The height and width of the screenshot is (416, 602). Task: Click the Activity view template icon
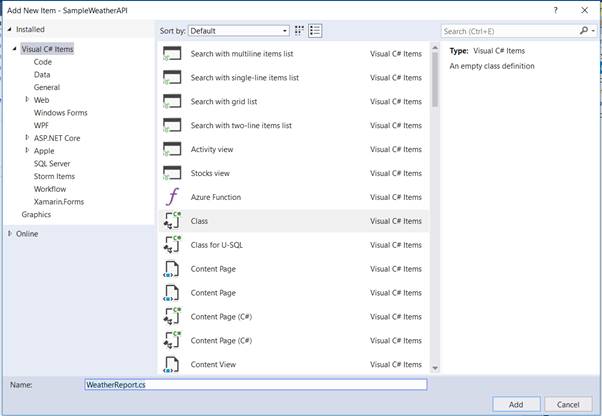coord(171,149)
